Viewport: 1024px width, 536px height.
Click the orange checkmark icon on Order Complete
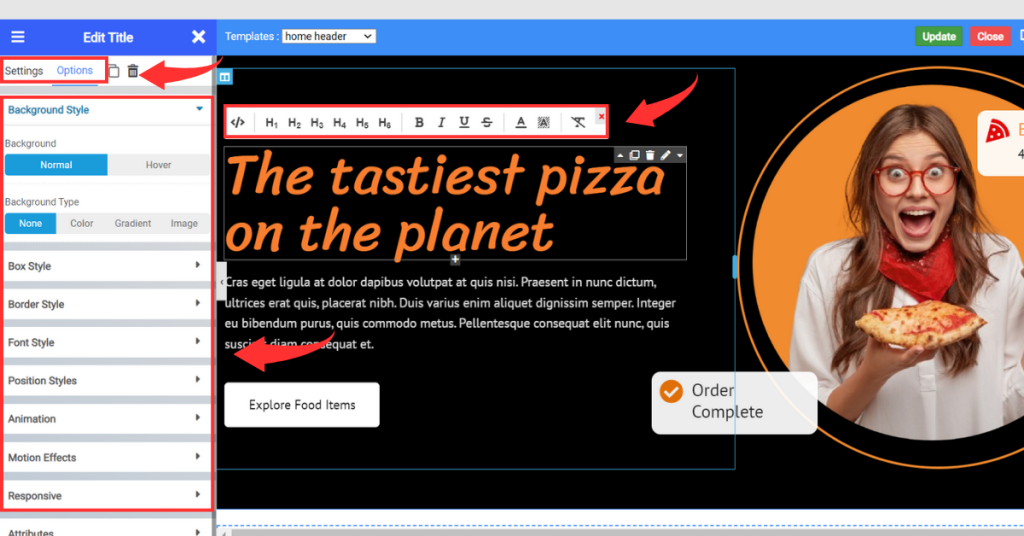pos(671,391)
